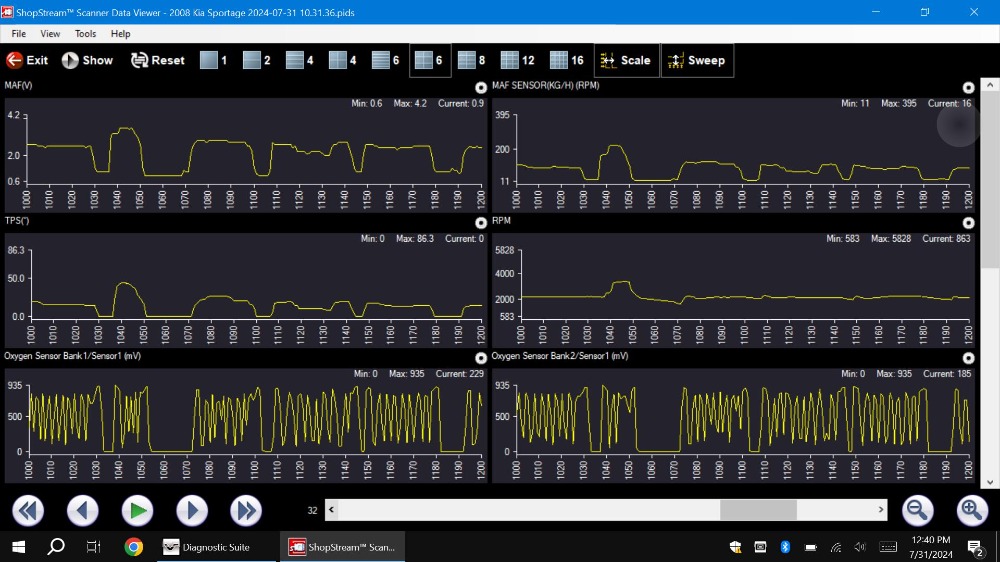Viewport: 1000px width, 562px height.
Task: Open the Tools menu
Action: [x=86, y=34]
